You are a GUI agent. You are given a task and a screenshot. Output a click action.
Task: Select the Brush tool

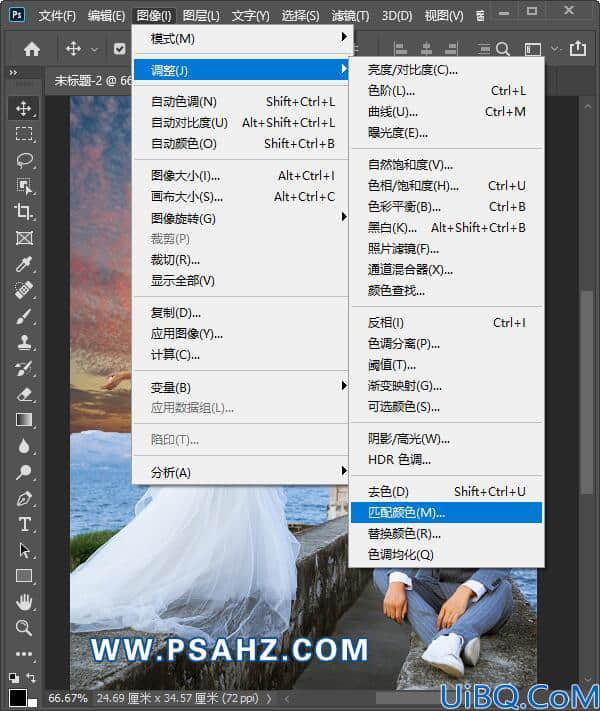coord(24,317)
